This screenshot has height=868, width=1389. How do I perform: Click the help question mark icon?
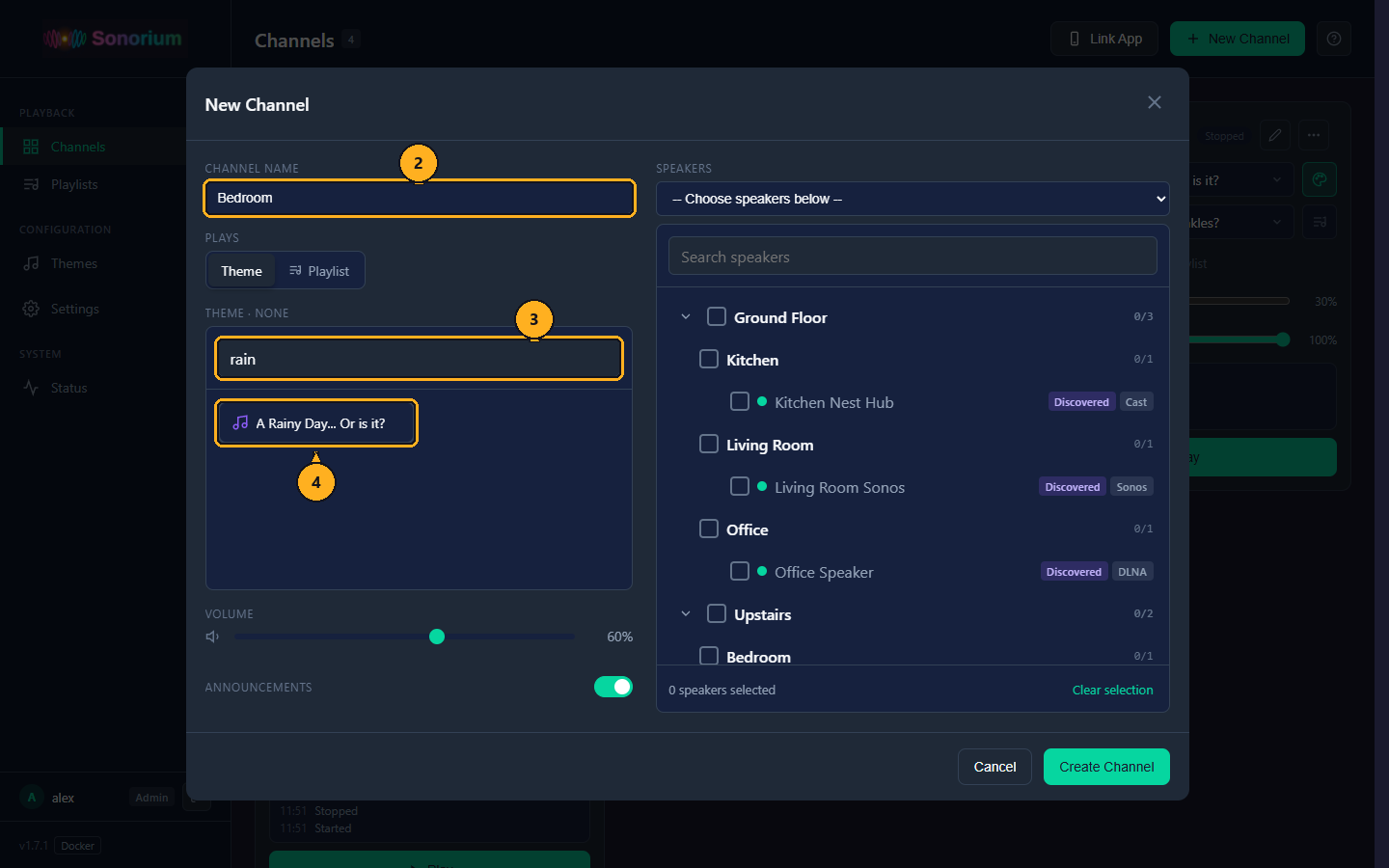[1334, 39]
